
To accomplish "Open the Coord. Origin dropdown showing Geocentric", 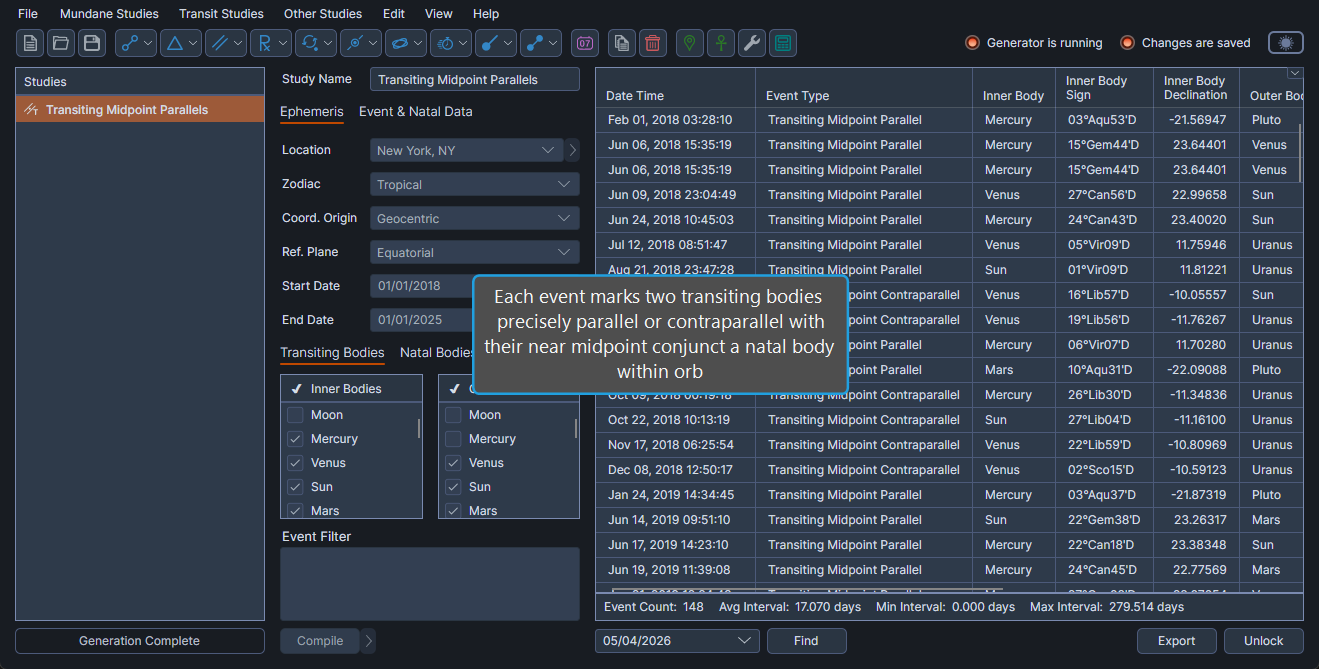I will pos(475,219).
